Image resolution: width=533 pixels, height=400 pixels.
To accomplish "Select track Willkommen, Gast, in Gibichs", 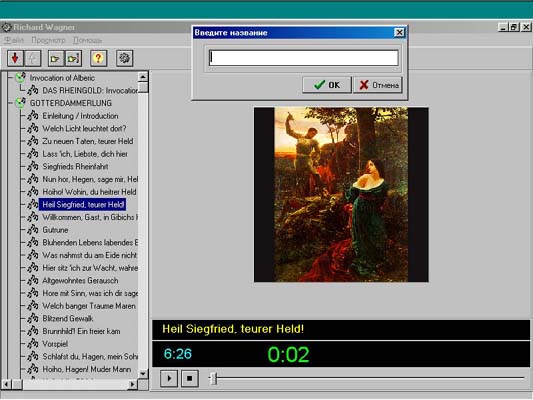I will [x=90, y=218].
